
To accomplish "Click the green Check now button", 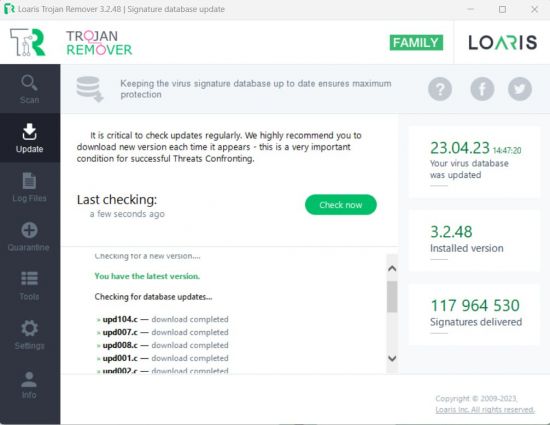I will click(x=341, y=205).
